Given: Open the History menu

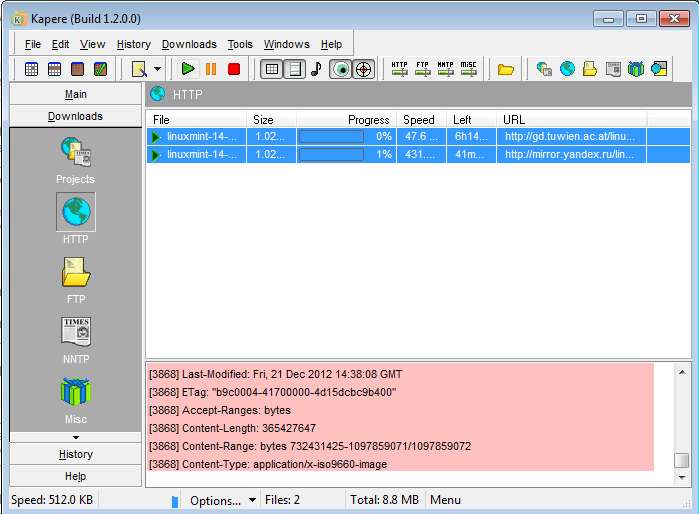Looking at the screenshot, I should pyautogui.click(x=134, y=44).
